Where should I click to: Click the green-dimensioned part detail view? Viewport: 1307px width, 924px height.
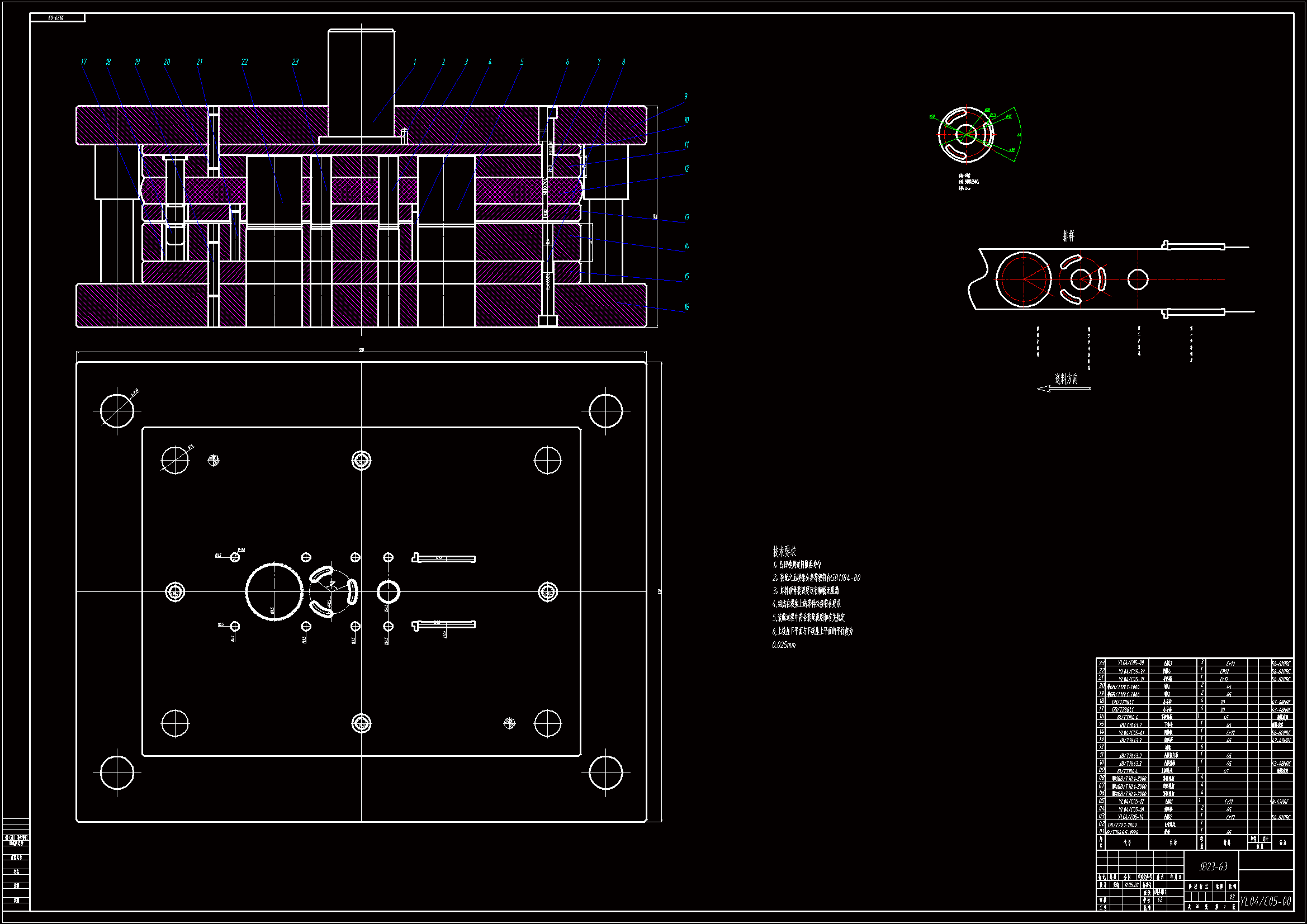click(966, 135)
